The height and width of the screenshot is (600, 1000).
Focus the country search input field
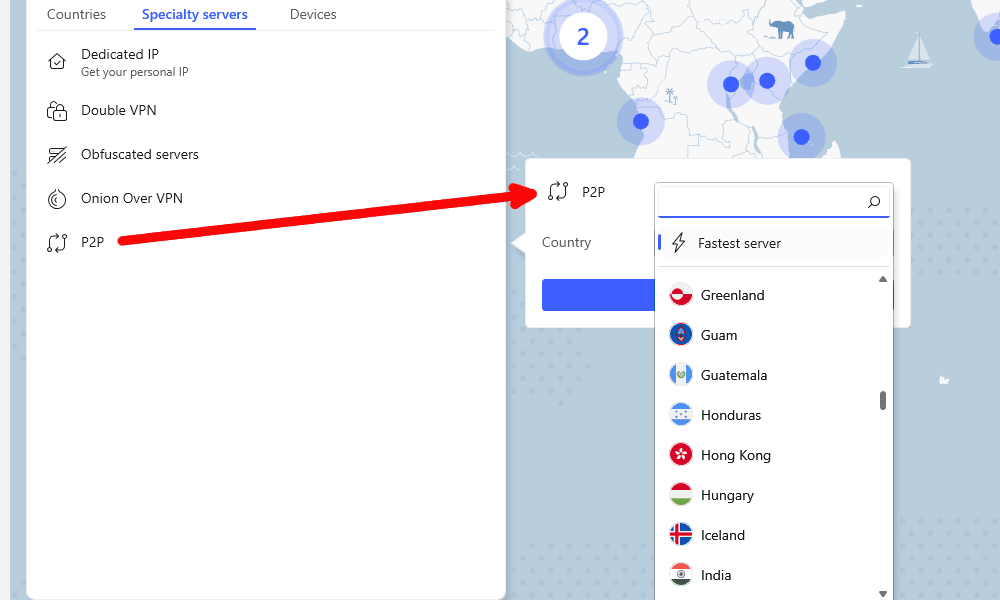[762, 201]
